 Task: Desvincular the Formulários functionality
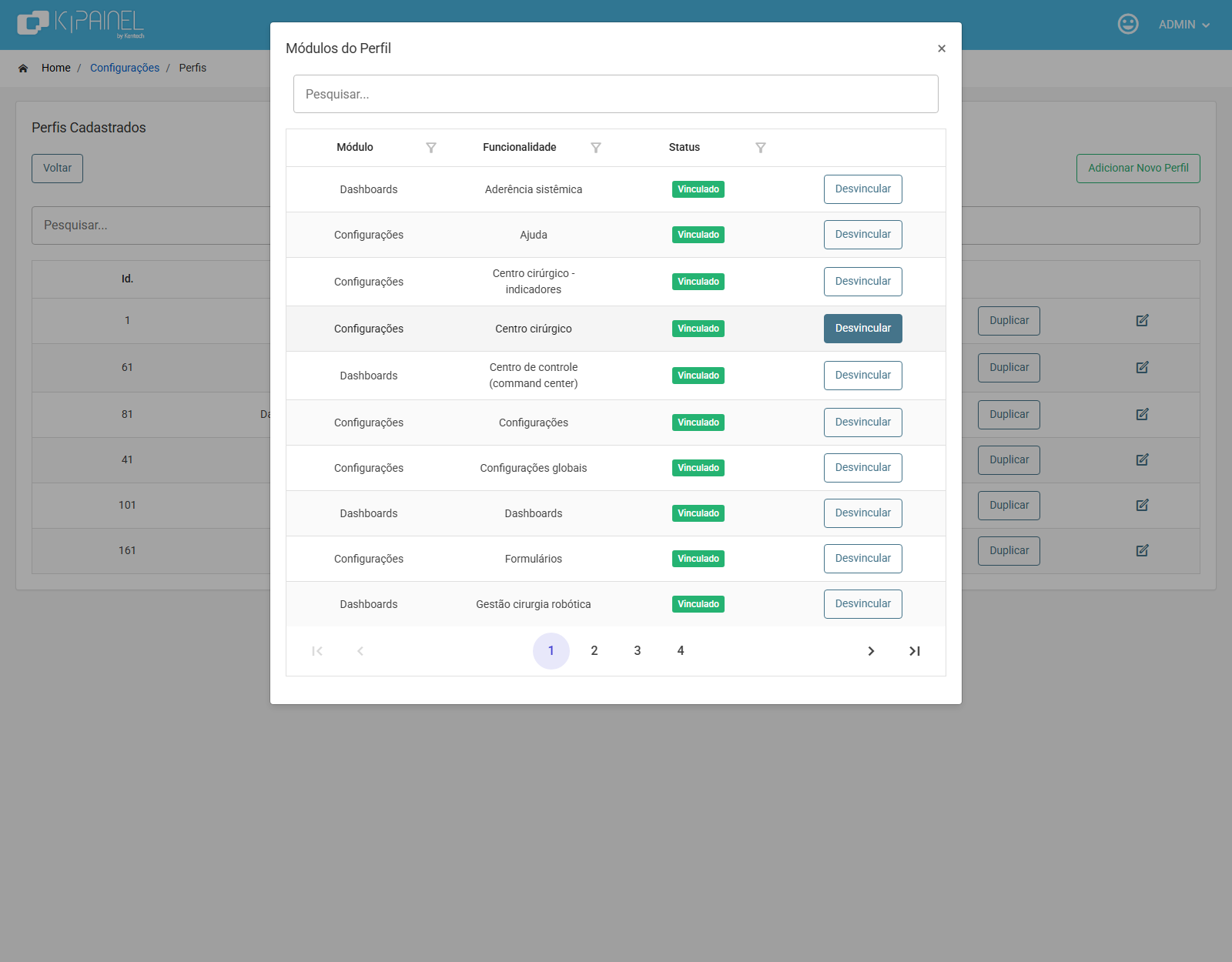point(863,559)
